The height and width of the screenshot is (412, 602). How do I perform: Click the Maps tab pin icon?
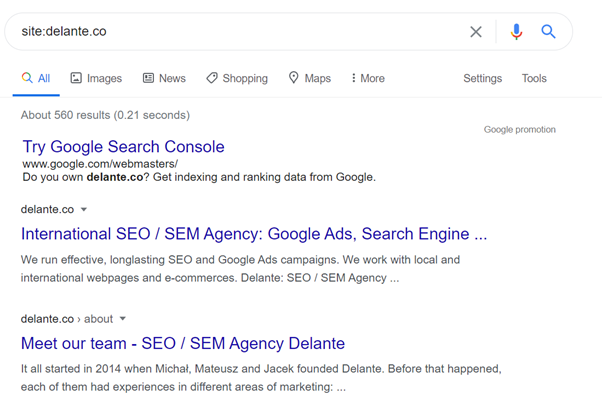click(x=293, y=78)
